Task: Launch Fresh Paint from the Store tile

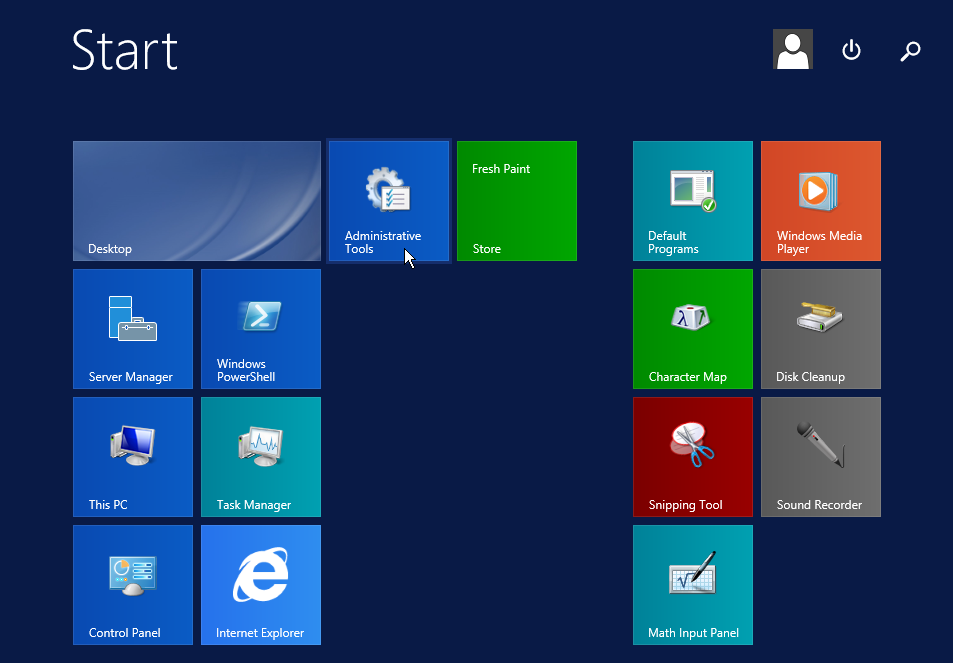Action: (x=516, y=200)
